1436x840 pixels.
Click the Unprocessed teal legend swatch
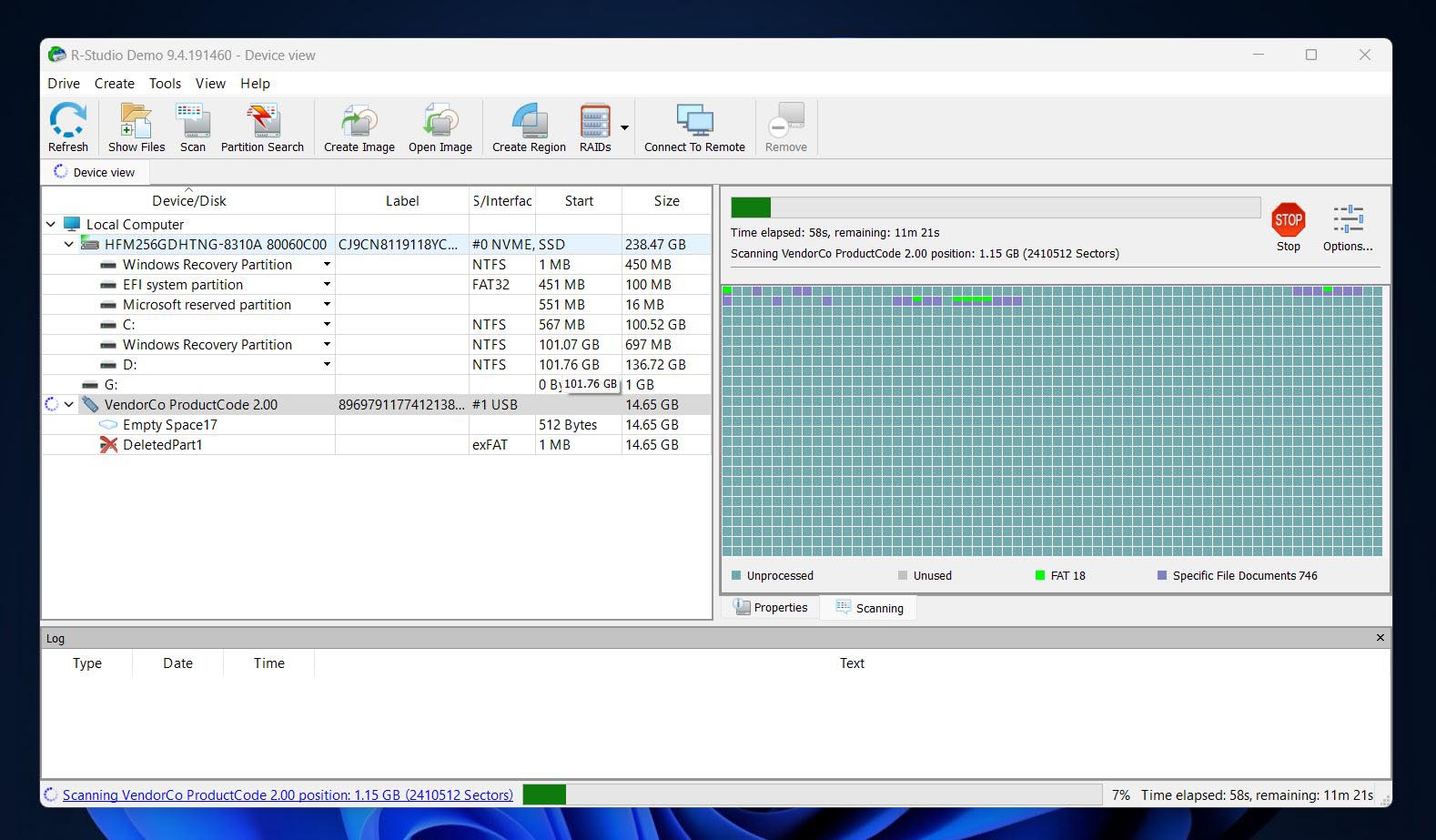coord(736,575)
